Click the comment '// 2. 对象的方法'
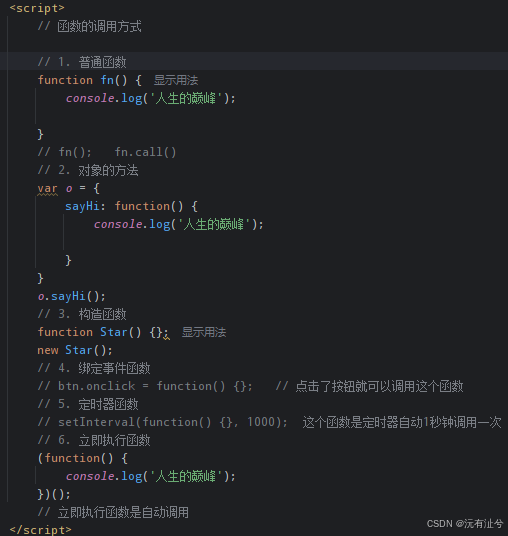 88,170
